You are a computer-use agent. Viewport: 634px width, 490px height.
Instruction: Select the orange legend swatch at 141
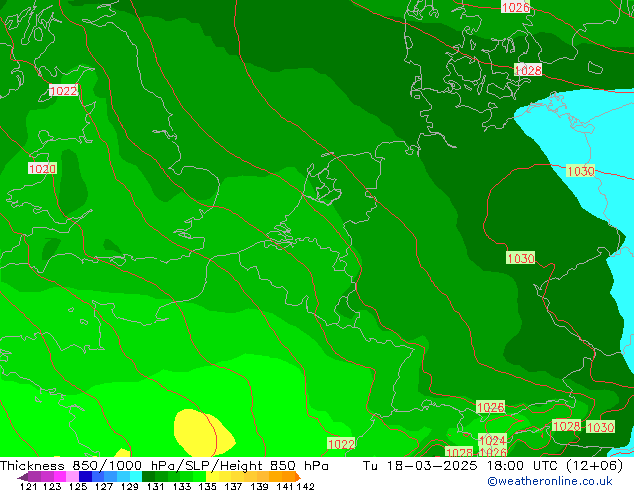(288, 476)
